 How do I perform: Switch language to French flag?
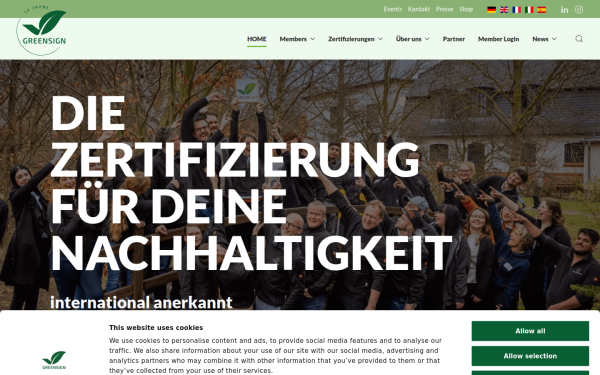coord(517,10)
